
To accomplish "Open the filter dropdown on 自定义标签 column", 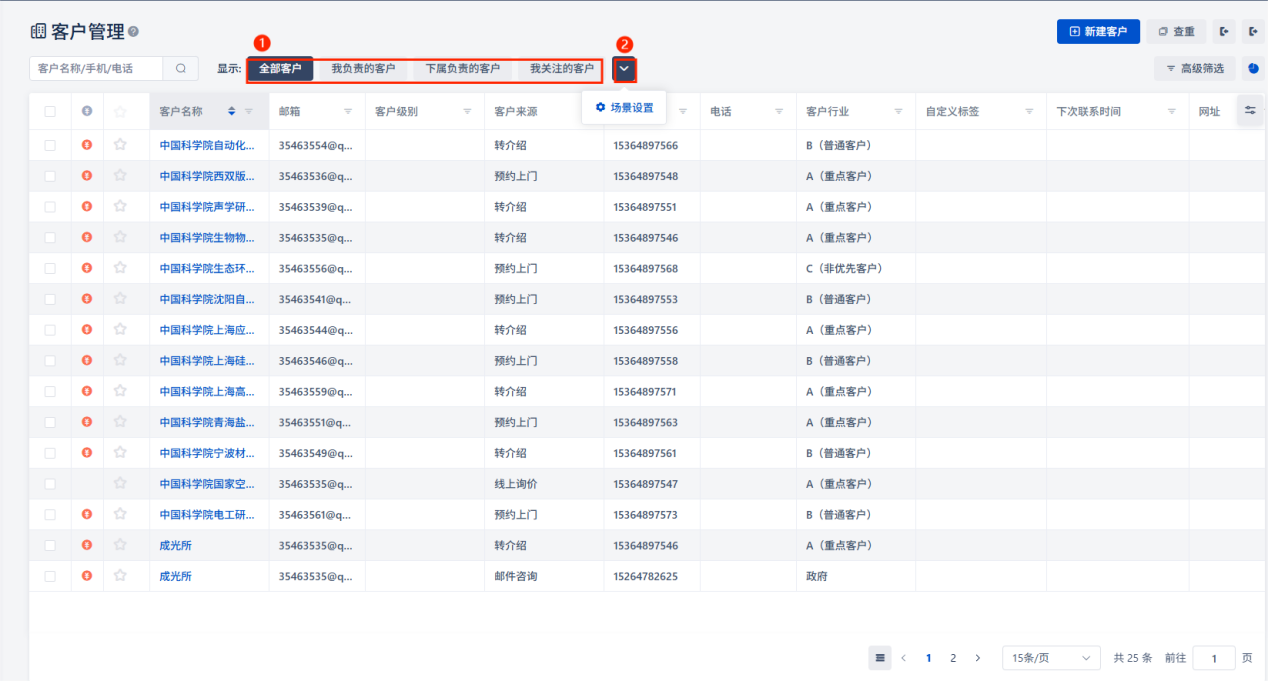I will pos(1029,111).
